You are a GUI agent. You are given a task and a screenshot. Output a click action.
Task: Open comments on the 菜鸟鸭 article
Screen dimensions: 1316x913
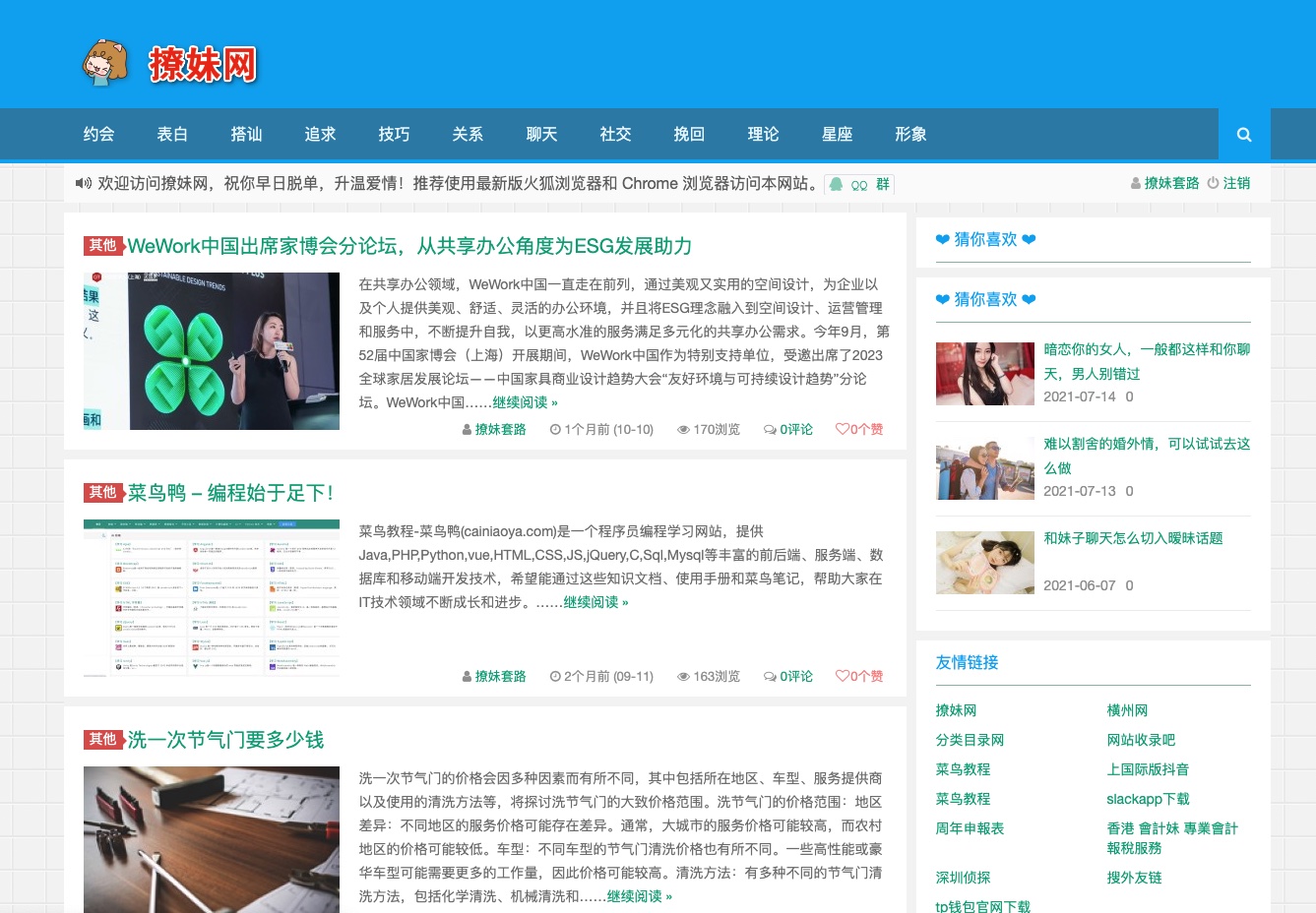[x=787, y=676]
